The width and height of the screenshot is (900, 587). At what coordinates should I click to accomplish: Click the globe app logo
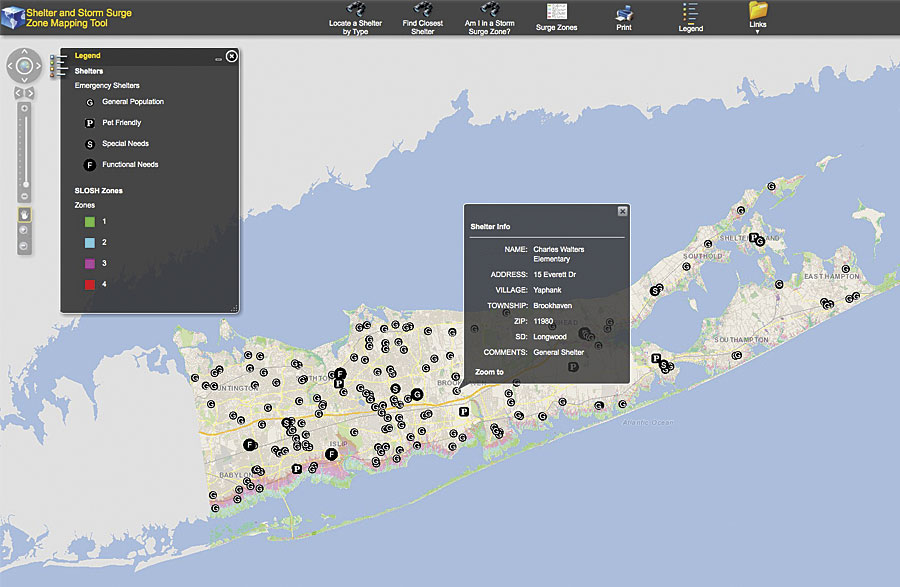[12, 17]
